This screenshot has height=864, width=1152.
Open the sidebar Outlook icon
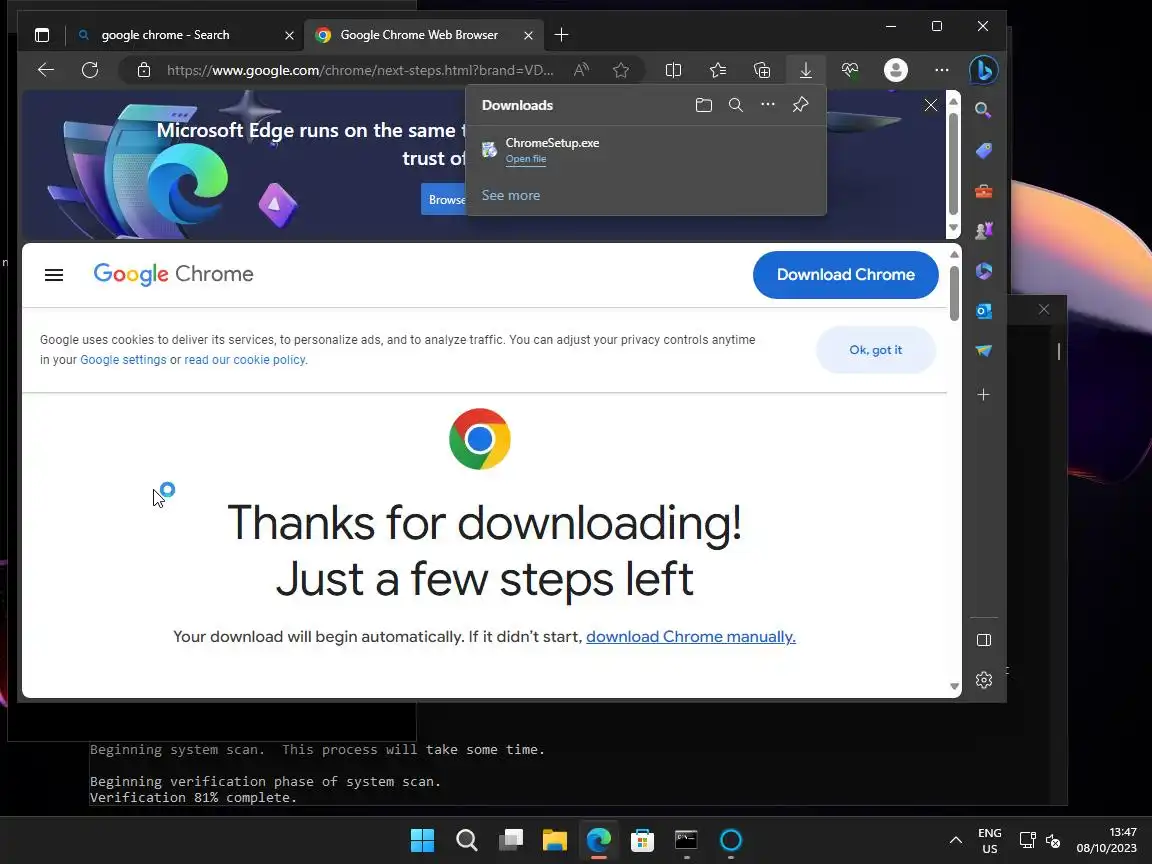click(983, 311)
